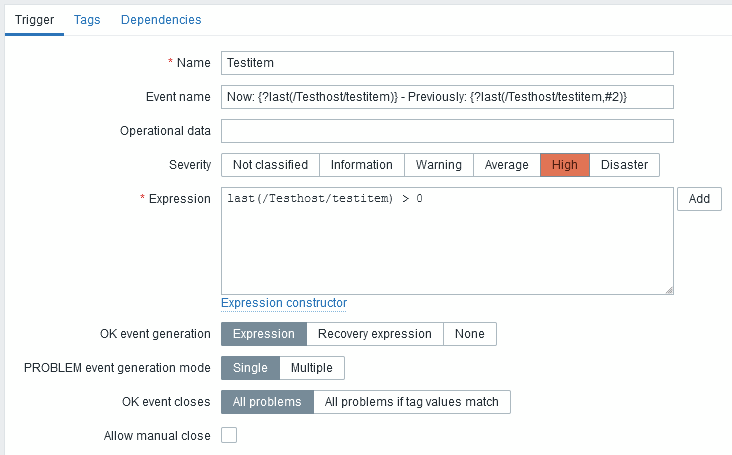Set OK event generation to None

pos(469,334)
